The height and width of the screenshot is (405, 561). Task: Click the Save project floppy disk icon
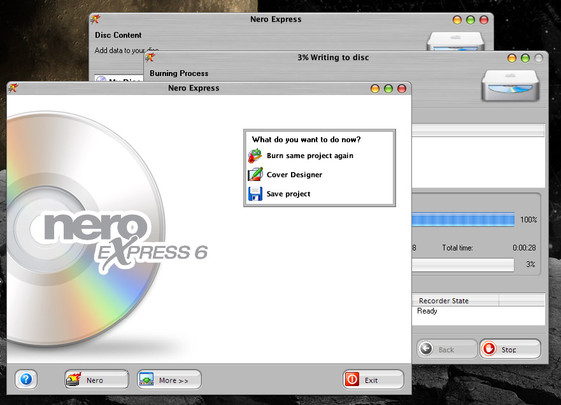coord(255,194)
